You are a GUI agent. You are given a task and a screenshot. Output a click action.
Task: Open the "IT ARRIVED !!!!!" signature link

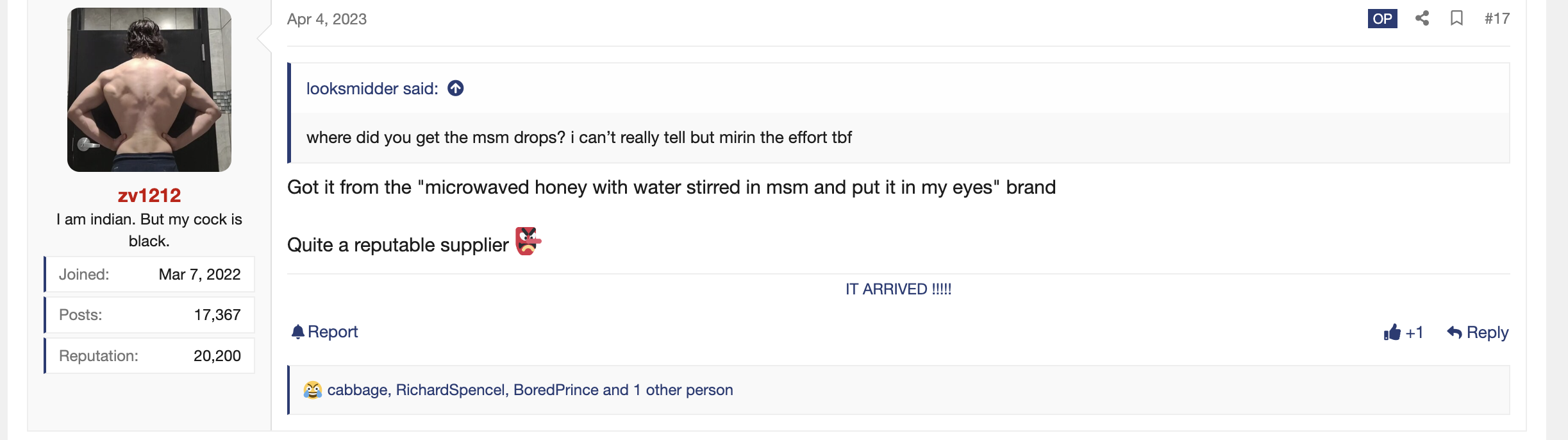[x=898, y=289]
